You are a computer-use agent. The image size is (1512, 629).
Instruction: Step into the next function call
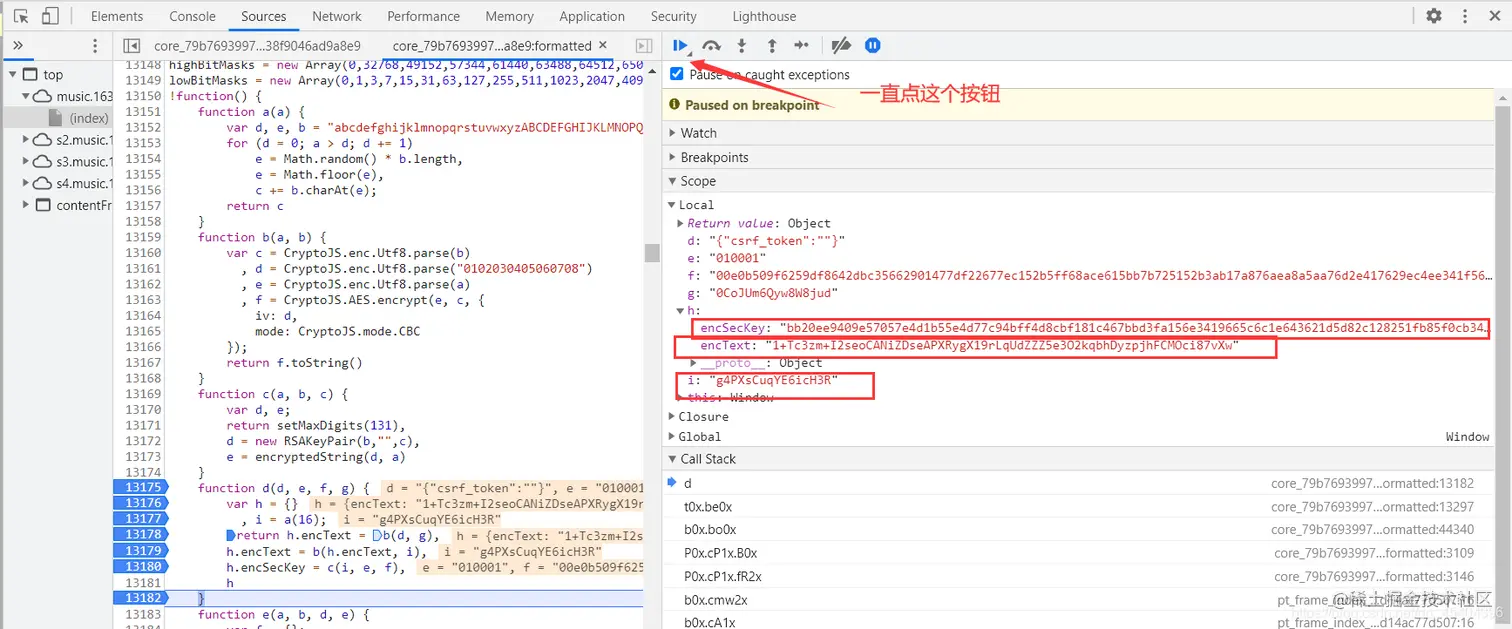[741, 45]
